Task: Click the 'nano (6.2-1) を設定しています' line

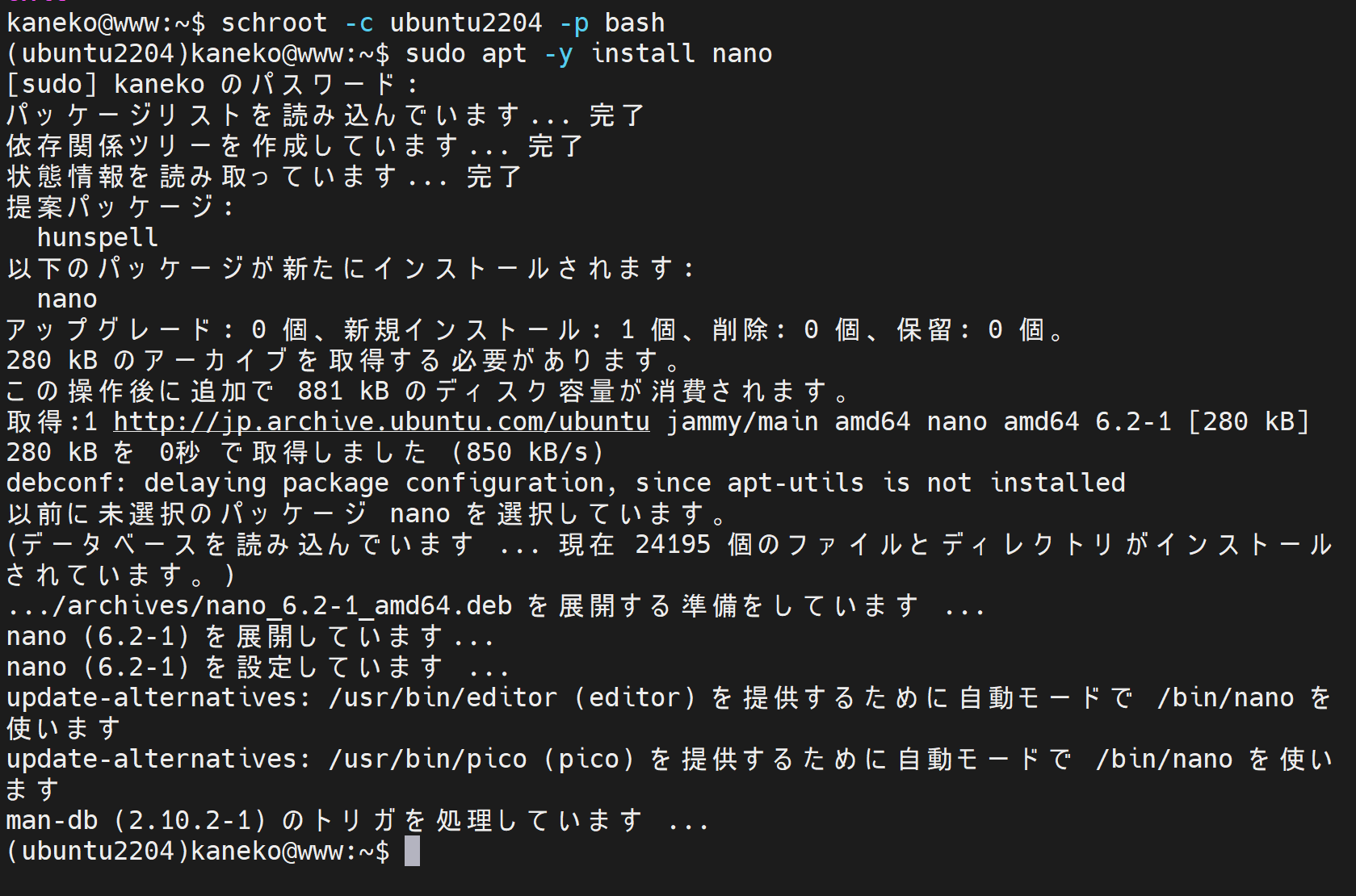Action: [257, 668]
